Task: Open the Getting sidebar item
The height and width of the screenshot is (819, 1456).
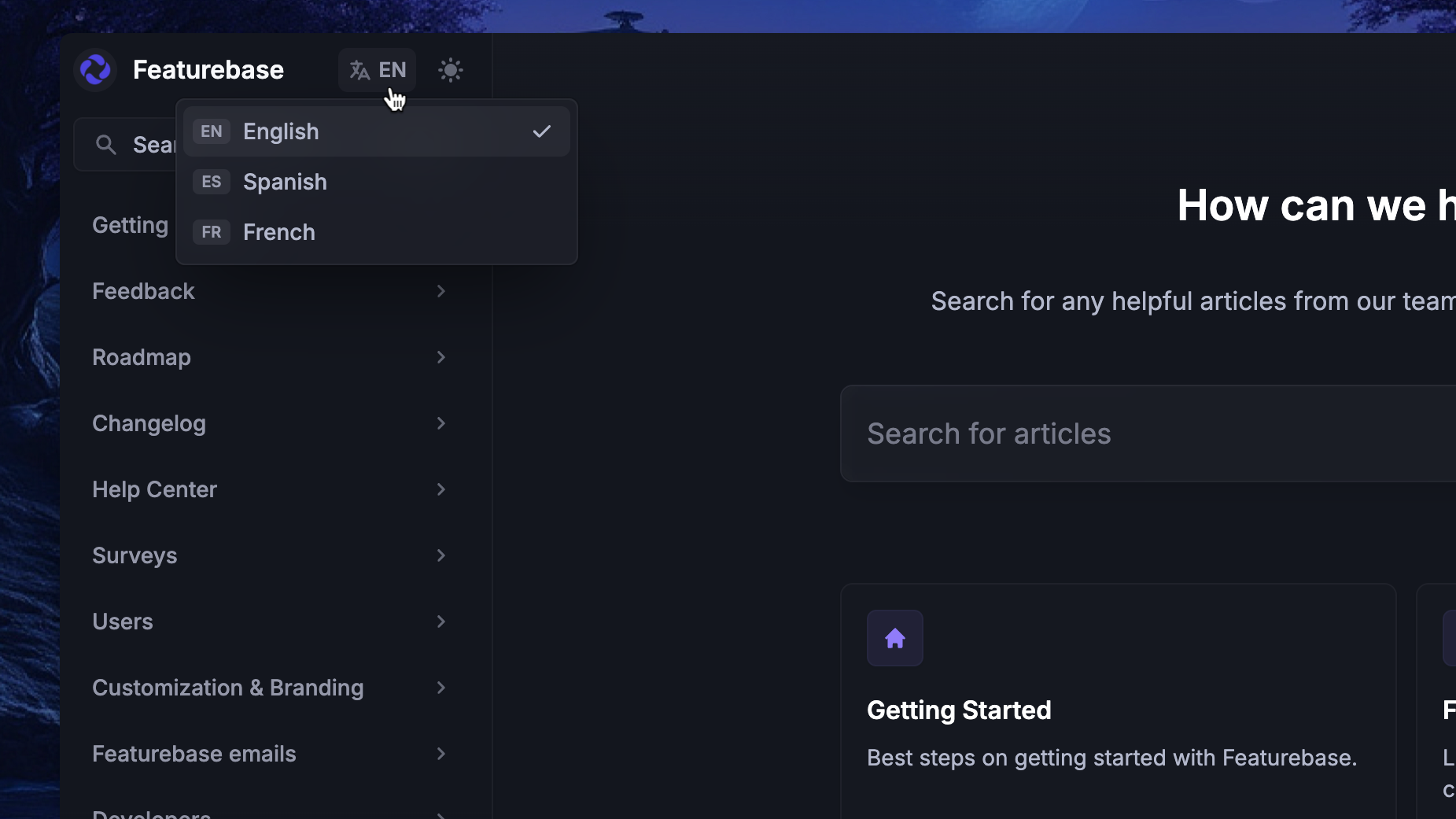Action: tap(131, 225)
